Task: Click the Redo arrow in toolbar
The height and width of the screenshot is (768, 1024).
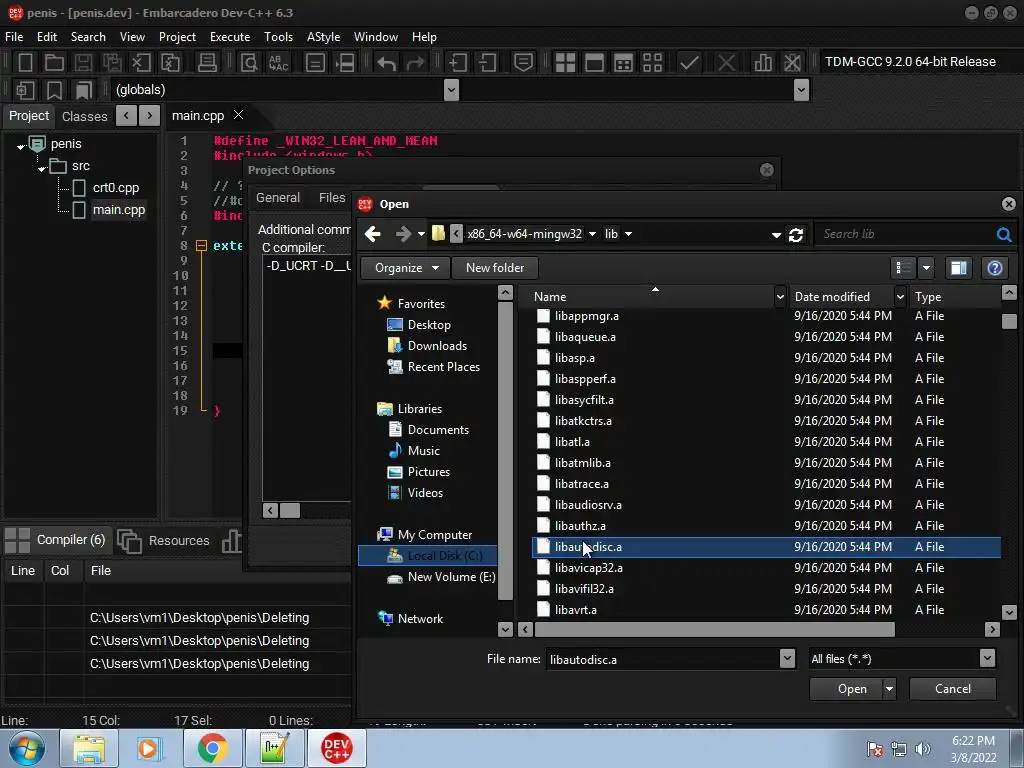Action: click(415, 63)
